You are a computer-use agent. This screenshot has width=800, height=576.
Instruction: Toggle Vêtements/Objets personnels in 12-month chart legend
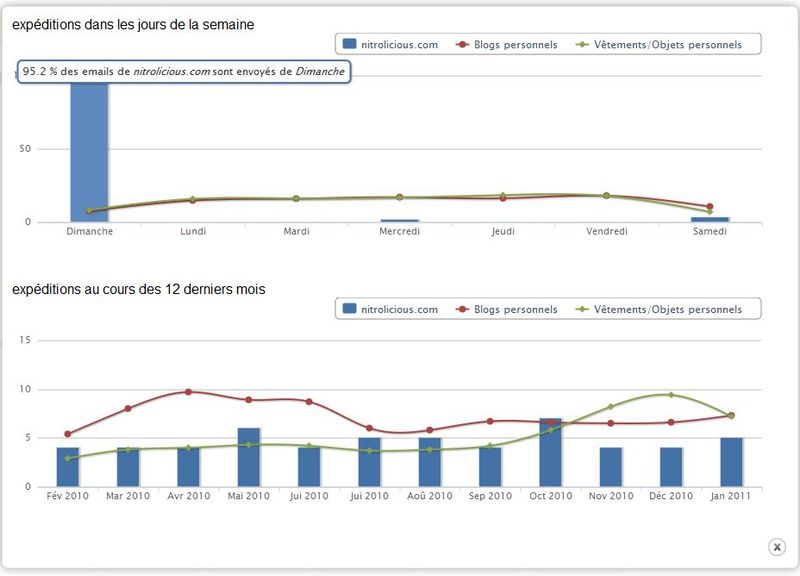659,309
